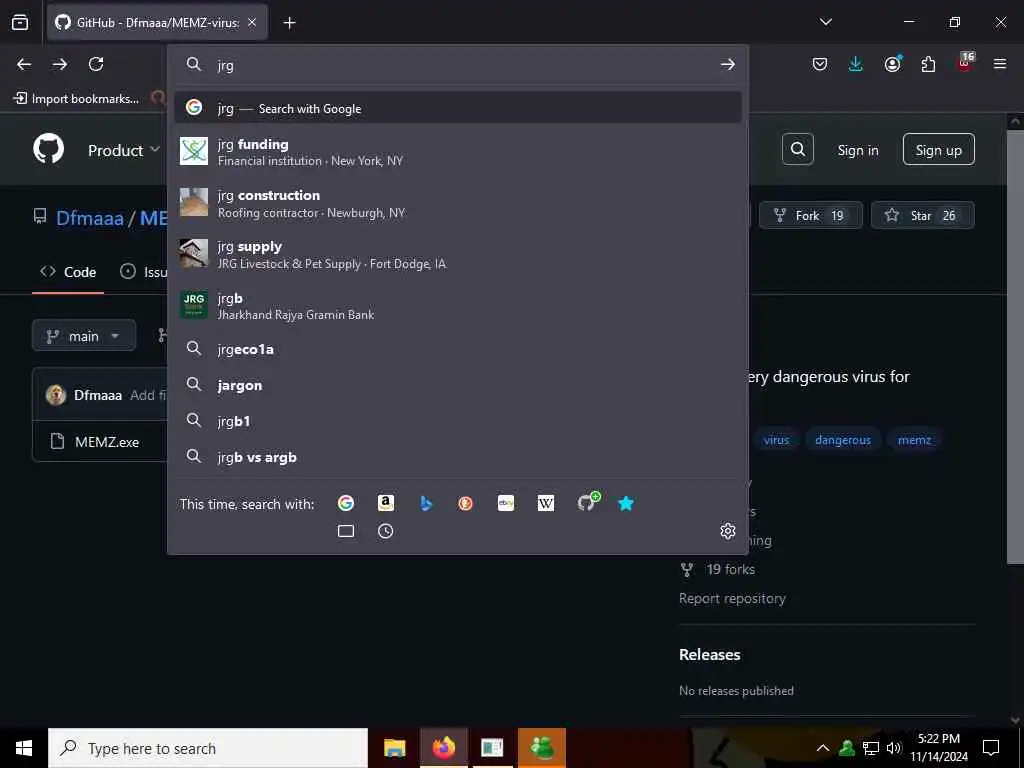The width and height of the screenshot is (1024, 768).
Task: Open the uBlock extension with badge 16
Action: (x=965, y=63)
